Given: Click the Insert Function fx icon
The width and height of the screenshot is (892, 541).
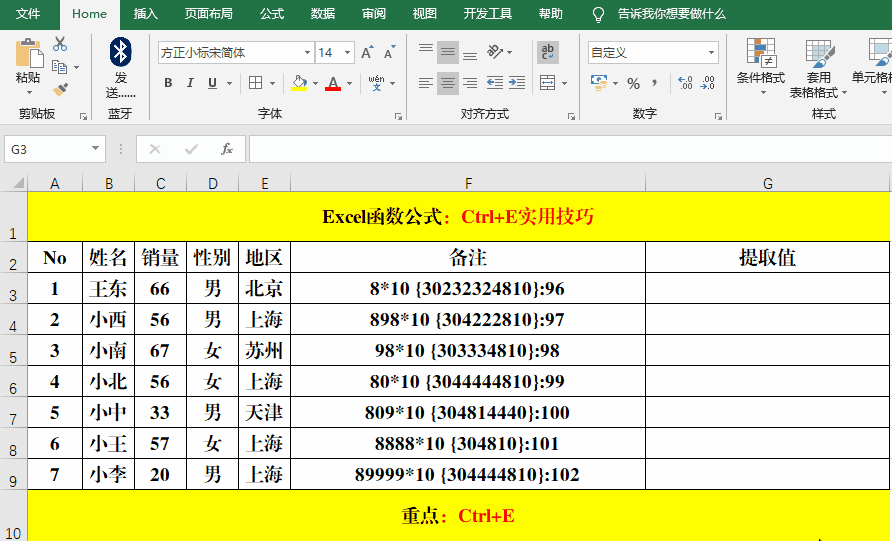Looking at the screenshot, I should pyautogui.click(x=226, y=149).
